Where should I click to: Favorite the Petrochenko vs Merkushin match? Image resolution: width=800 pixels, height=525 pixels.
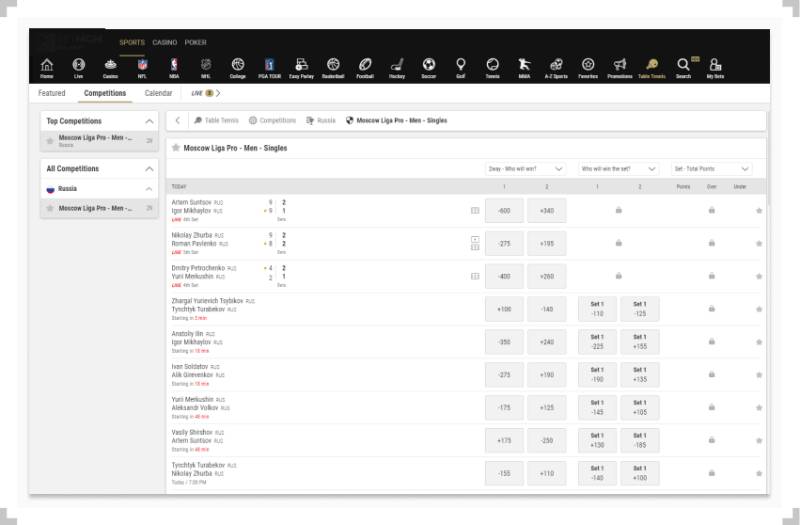759,276
